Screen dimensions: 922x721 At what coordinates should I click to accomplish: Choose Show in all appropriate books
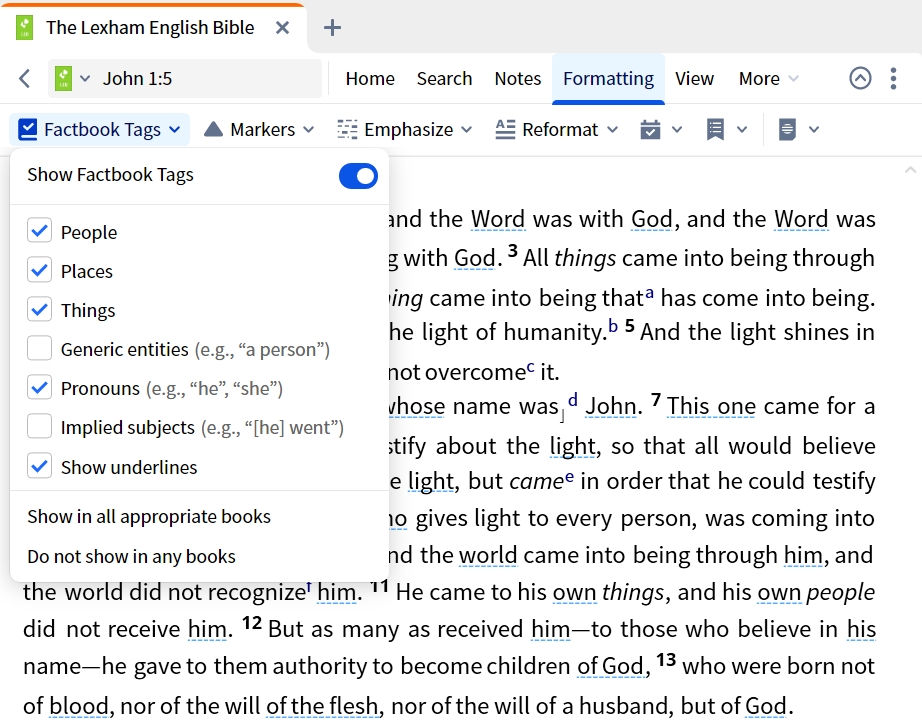(149, 516)
